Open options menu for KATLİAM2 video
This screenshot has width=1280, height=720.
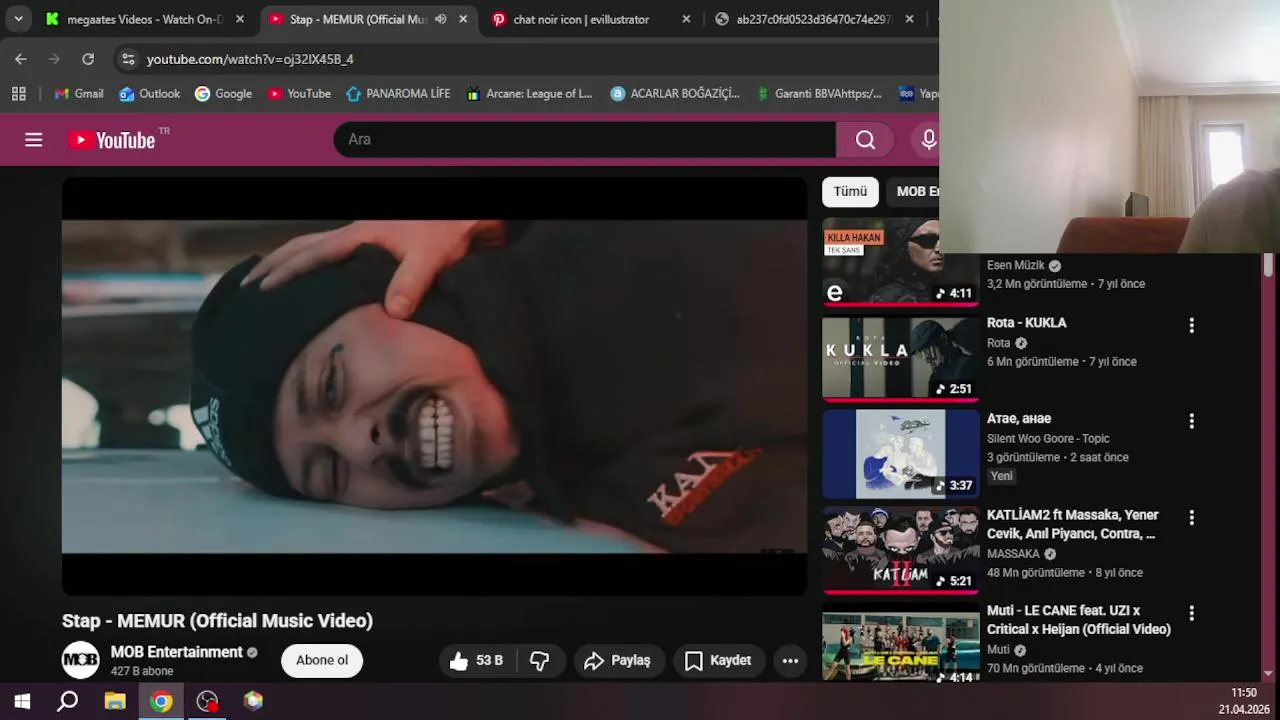tap(1191, 517)
